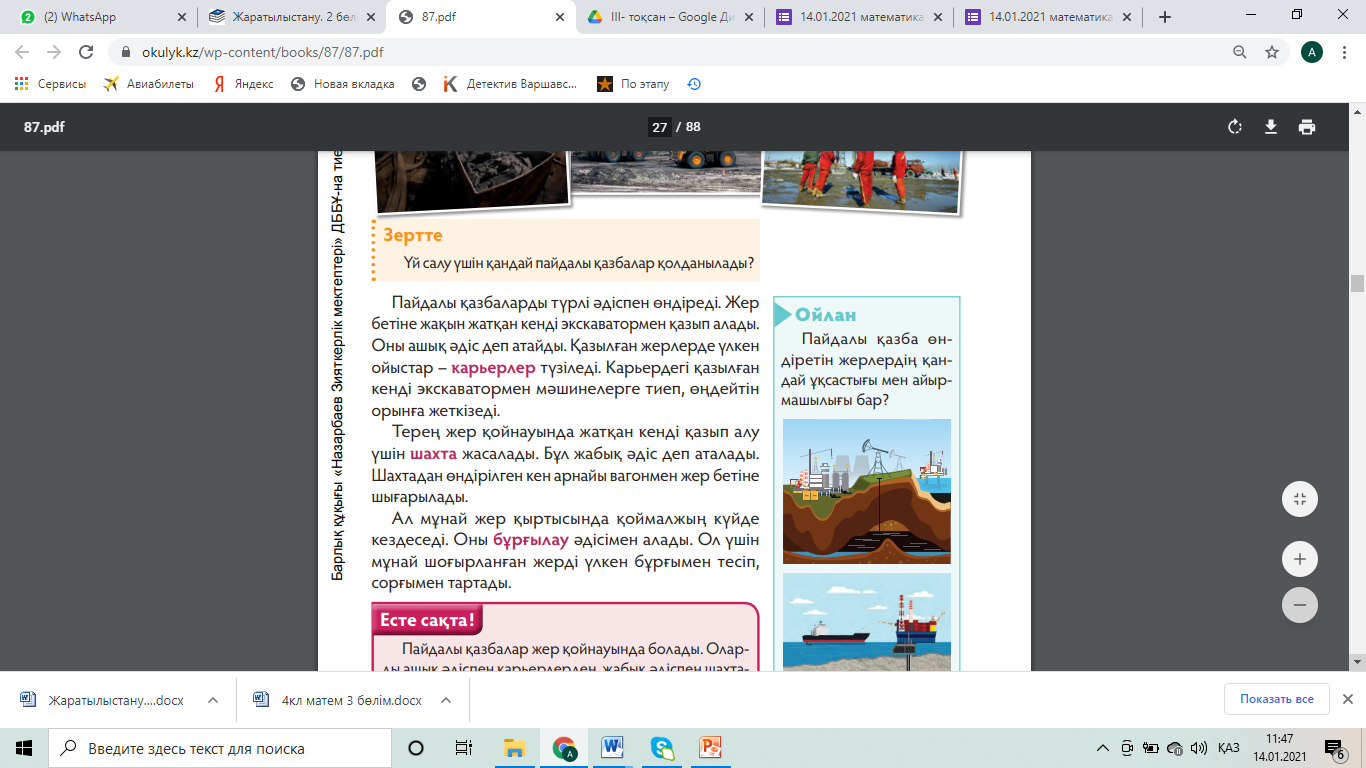Open PowerPoint from the taskbar

[x=711, y=747]
